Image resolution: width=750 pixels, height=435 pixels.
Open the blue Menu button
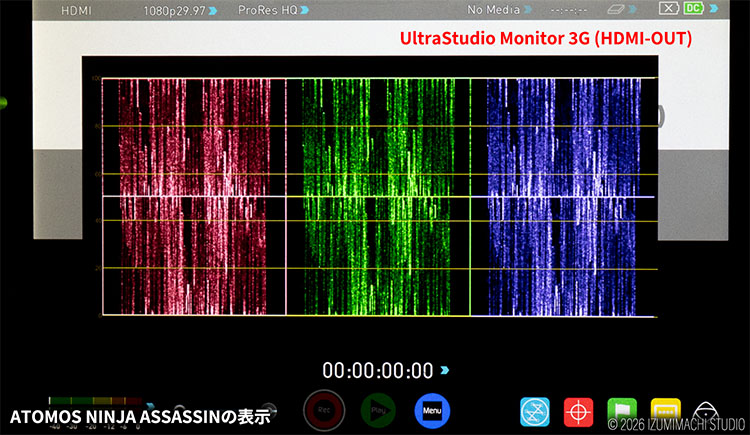pos(432,411)
